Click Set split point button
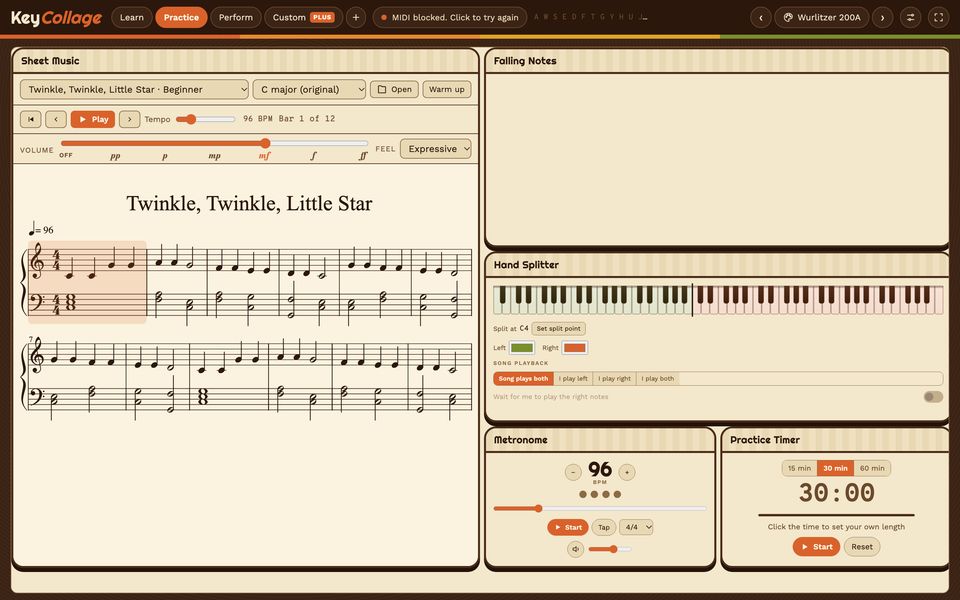960x600 pixels. tap(558, 329)
